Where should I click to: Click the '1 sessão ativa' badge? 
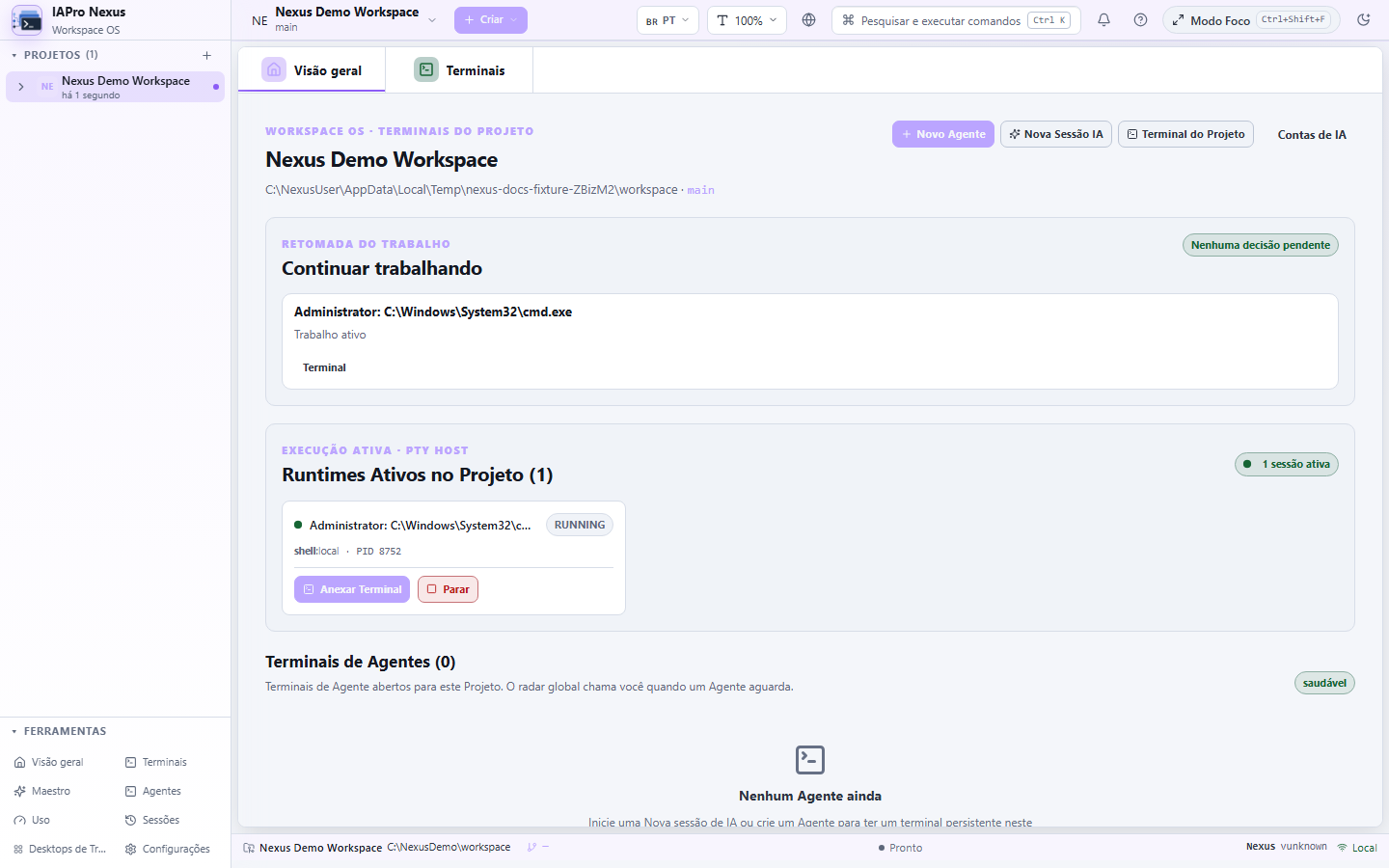1287,465
